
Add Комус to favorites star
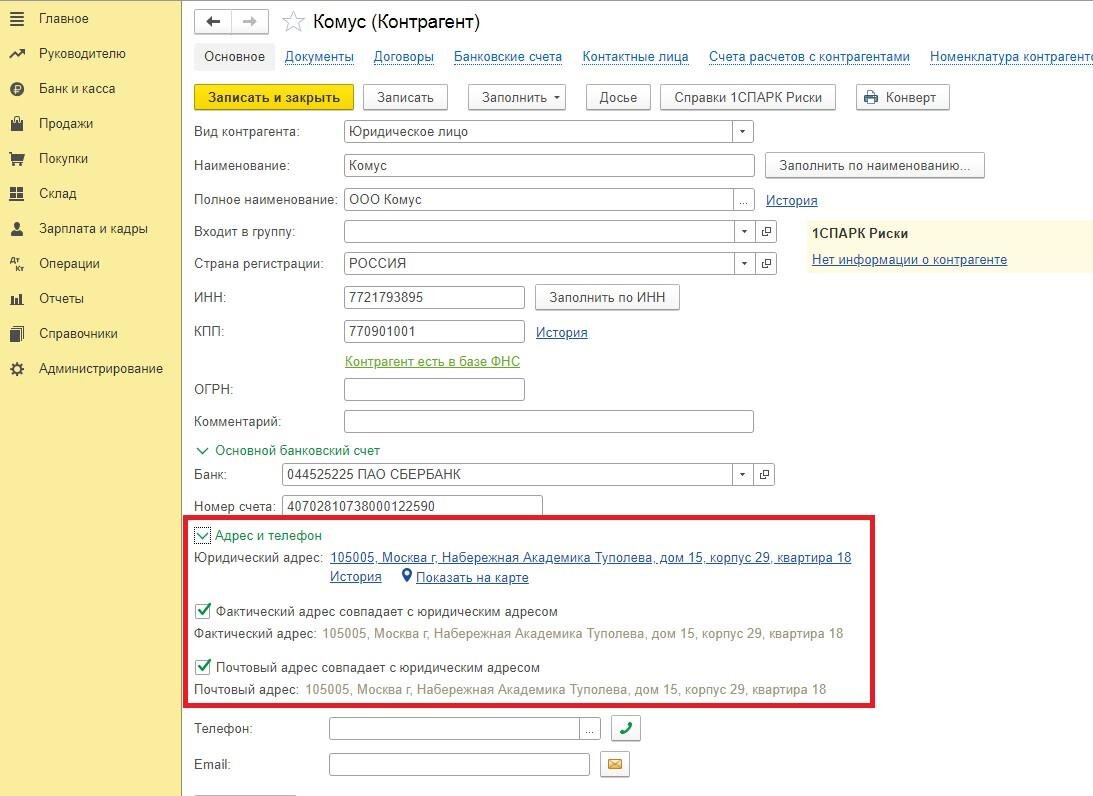click(293, 22)
